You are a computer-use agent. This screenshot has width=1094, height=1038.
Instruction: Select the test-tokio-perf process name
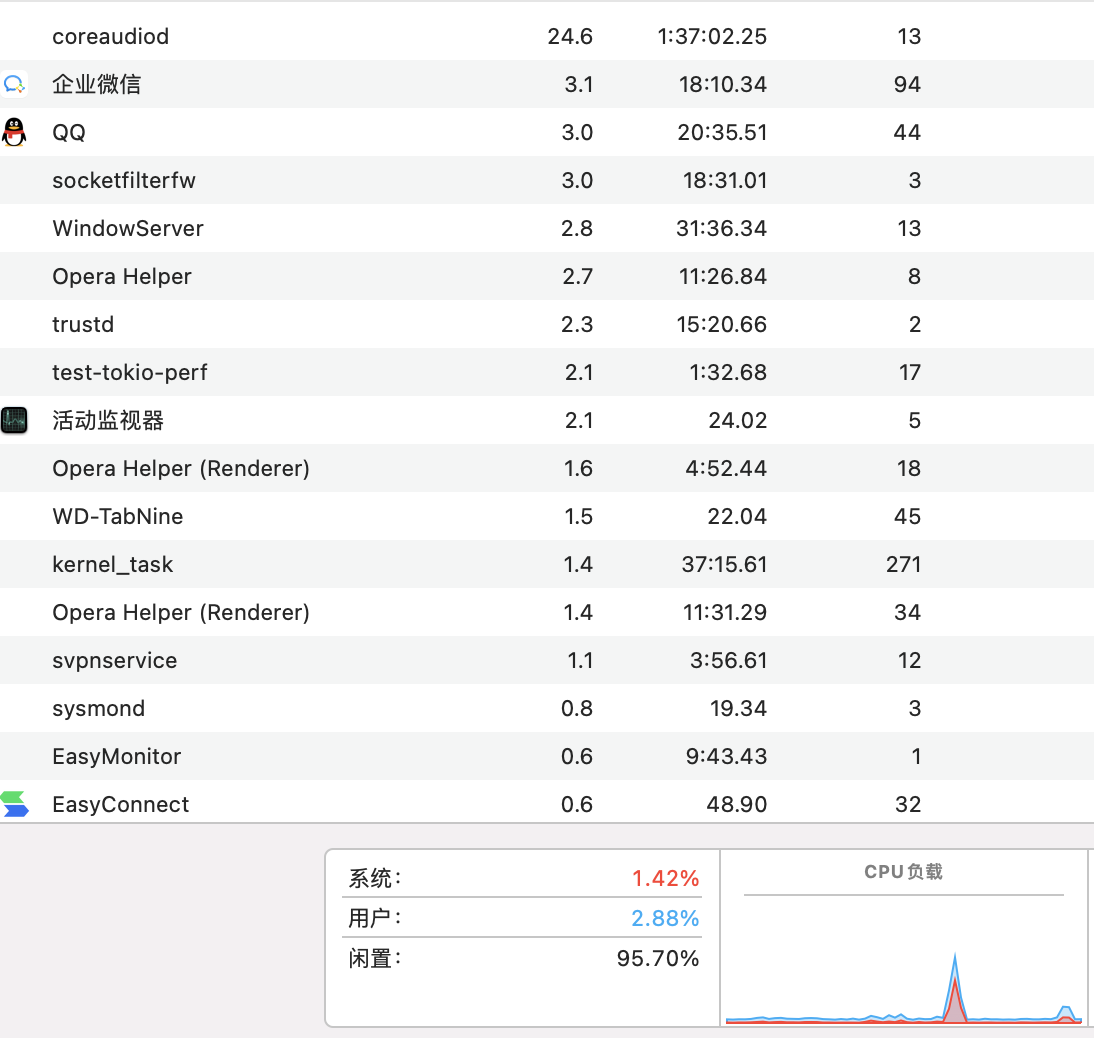point(129,373)
